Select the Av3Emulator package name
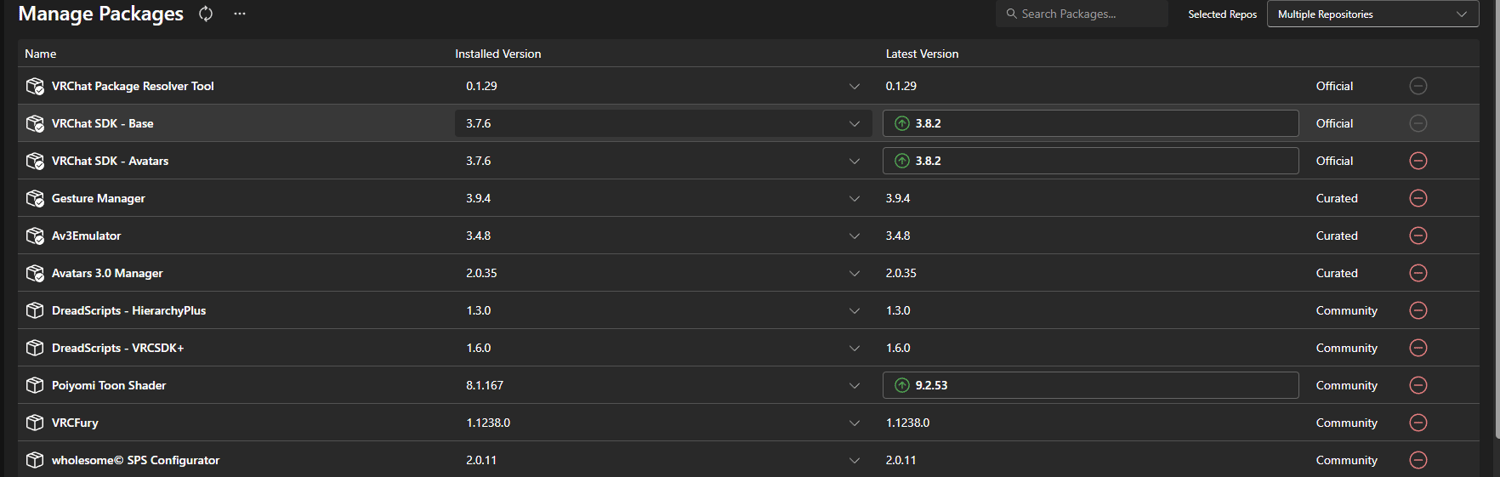Screen dimensions: 1500x477 click(86, 236)
